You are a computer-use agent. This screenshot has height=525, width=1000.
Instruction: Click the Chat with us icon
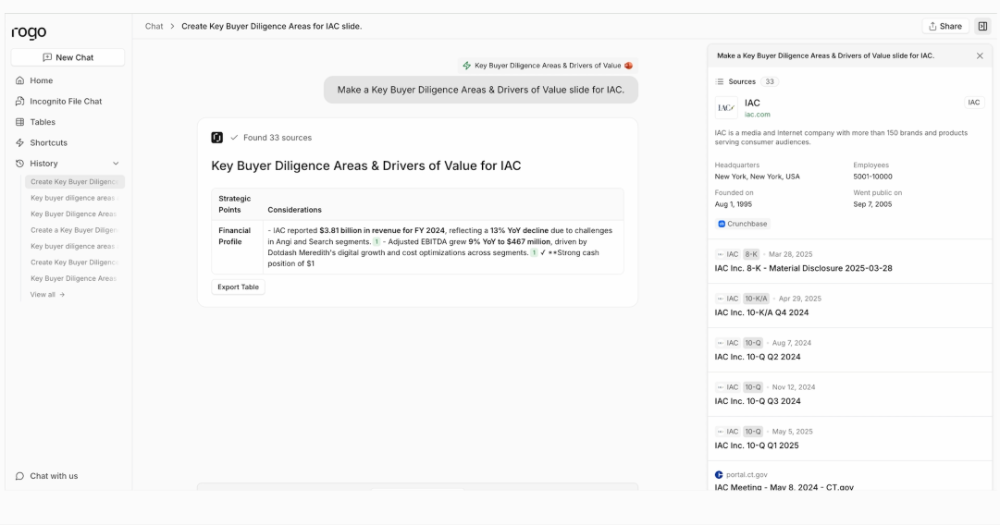point(20,476)
